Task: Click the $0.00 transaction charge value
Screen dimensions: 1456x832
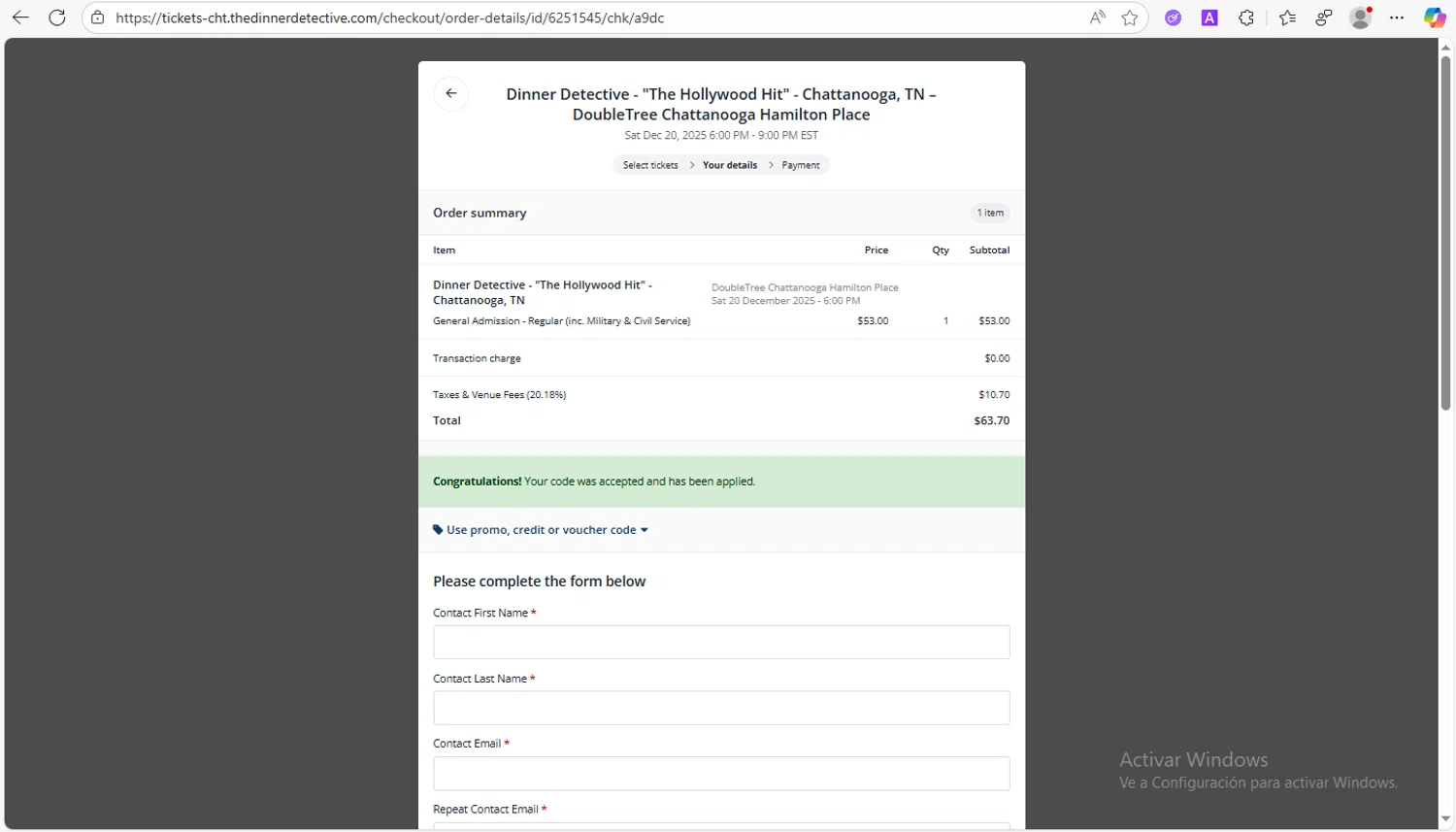Action: pyautogui.click(x=997, y=358)
